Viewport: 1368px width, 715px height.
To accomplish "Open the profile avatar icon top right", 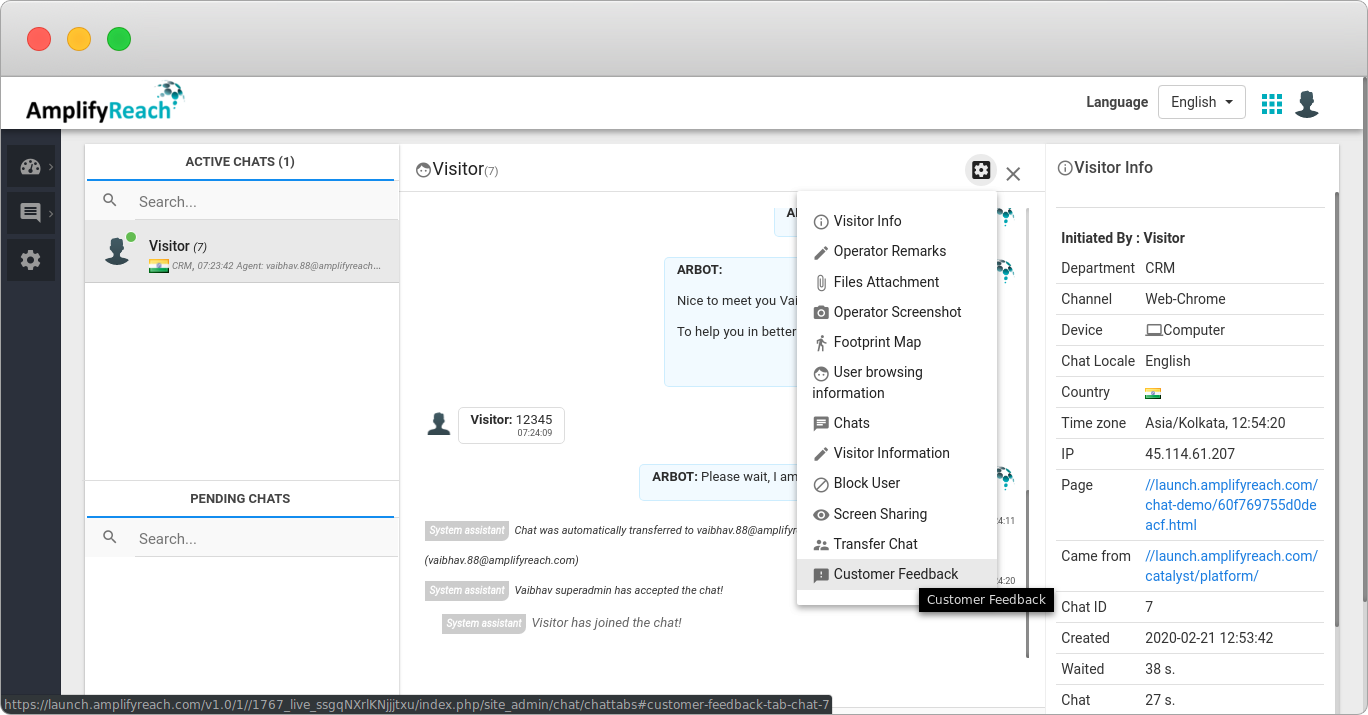I will click(1307, 102).
